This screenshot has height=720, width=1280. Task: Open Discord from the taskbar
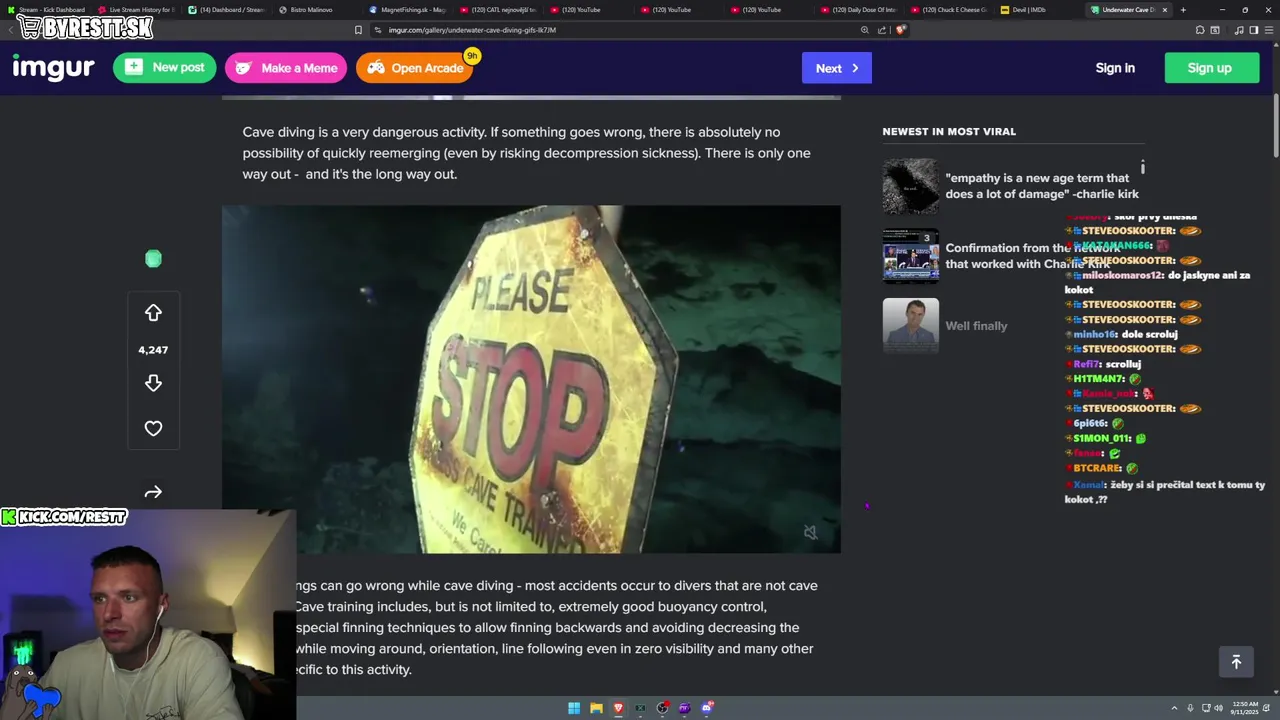[707, 708]
